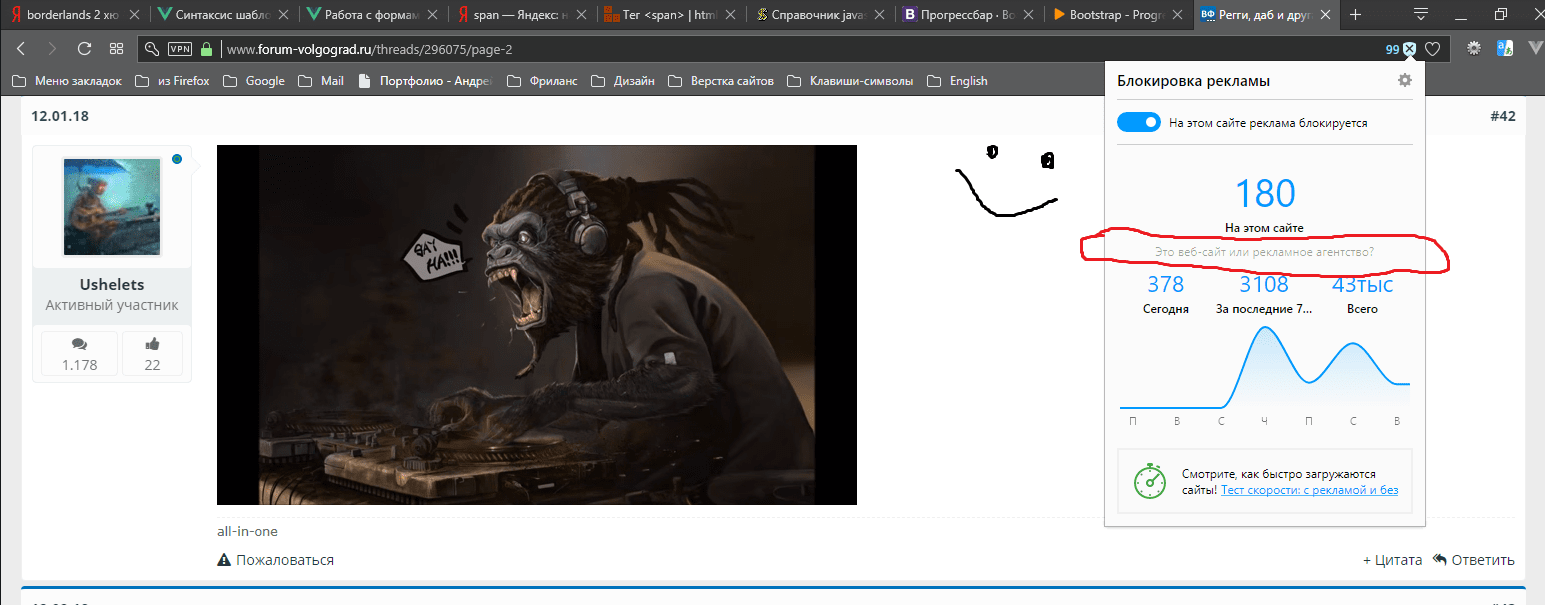The width and height of the screenshot is (1545, 605).
Task: Switch to the Работа с формами tab
Action: tap(373, 15)
